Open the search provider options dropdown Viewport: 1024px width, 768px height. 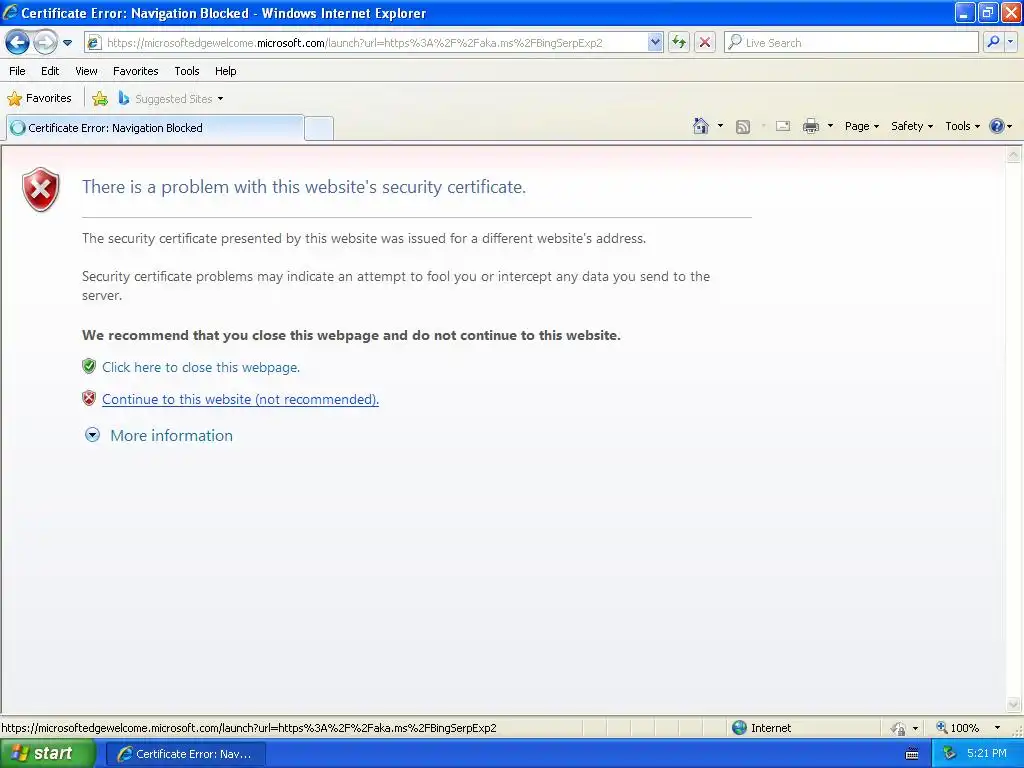(1010, 42)
